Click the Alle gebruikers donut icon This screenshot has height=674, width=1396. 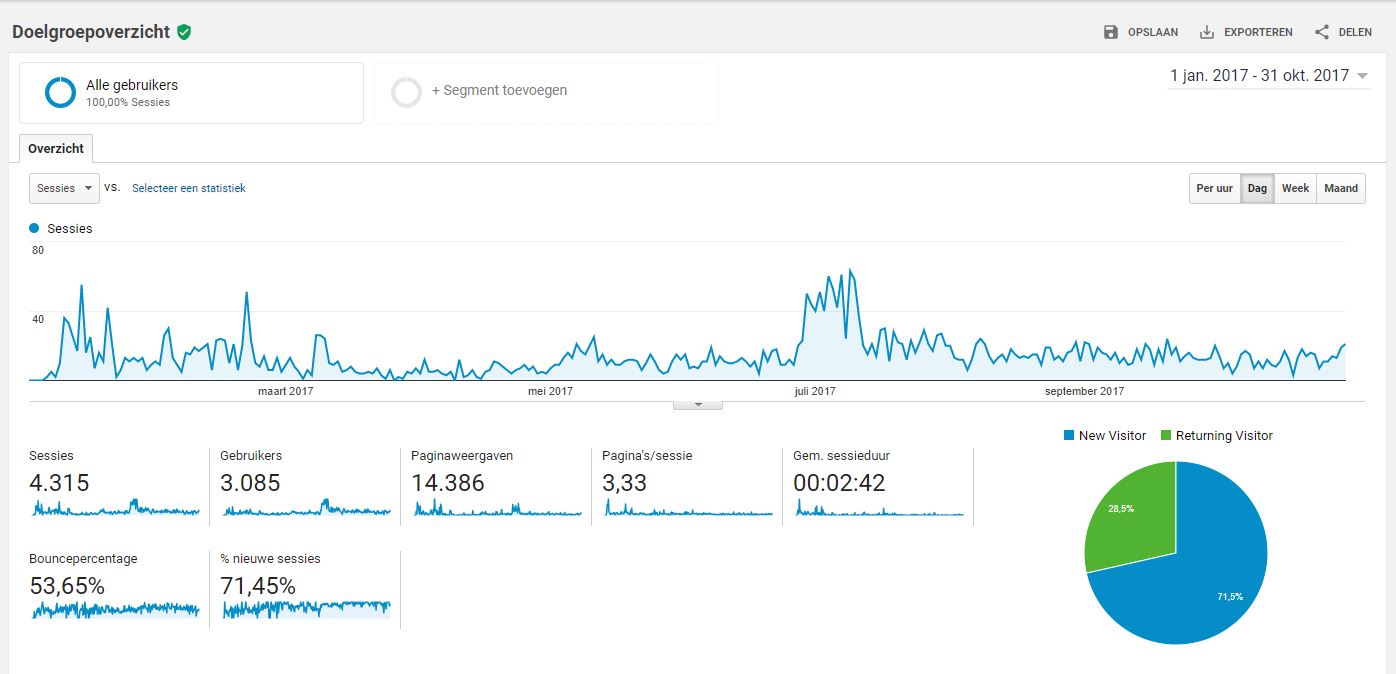(60, 92)
